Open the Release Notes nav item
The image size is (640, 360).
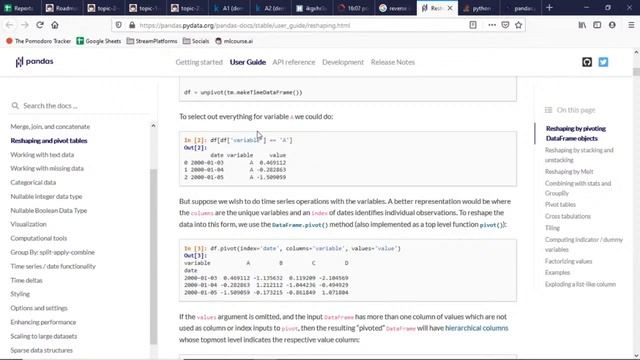coord(393,62)
